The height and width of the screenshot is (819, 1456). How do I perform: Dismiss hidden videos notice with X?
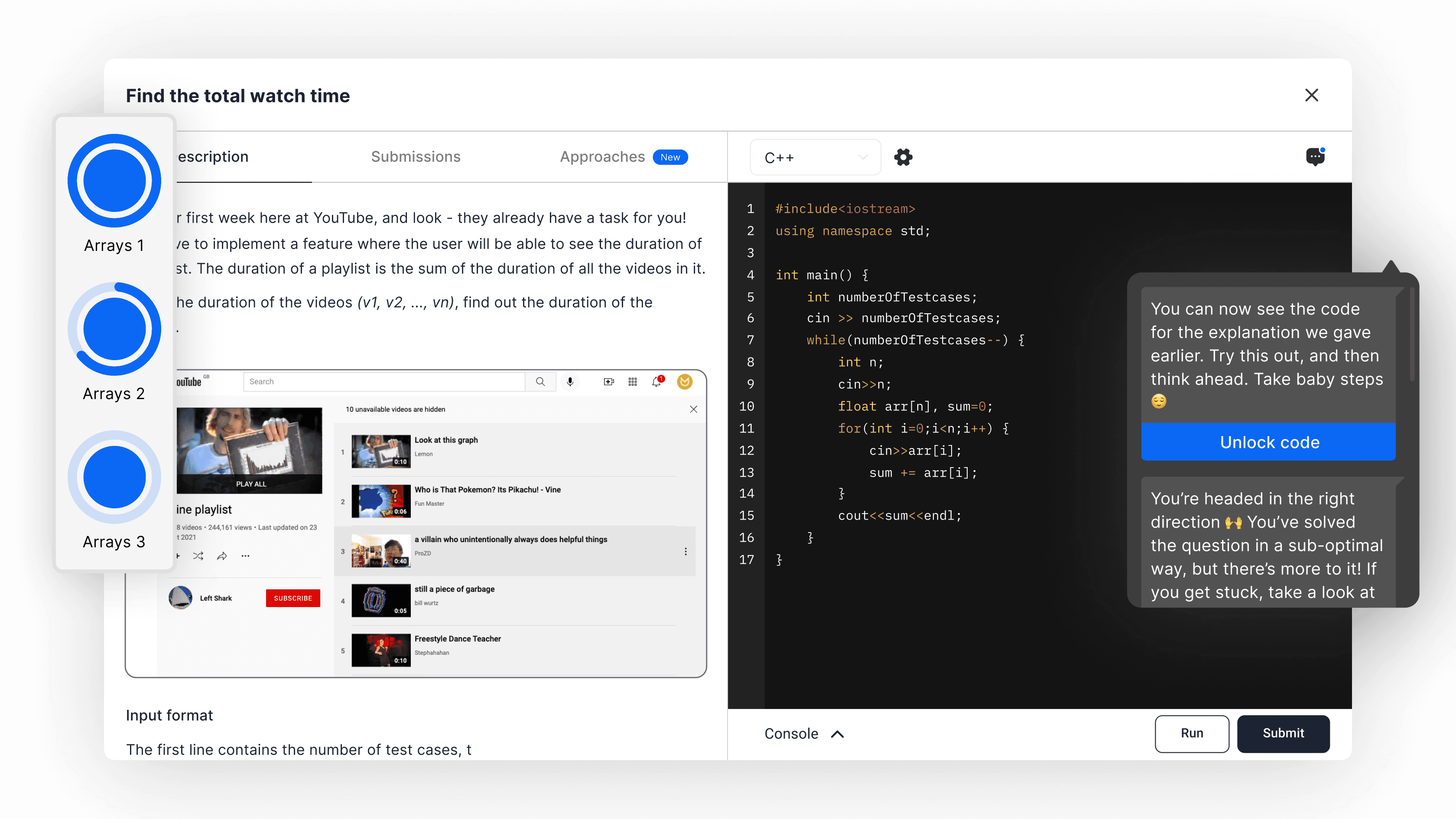click(x=693, y=409)
